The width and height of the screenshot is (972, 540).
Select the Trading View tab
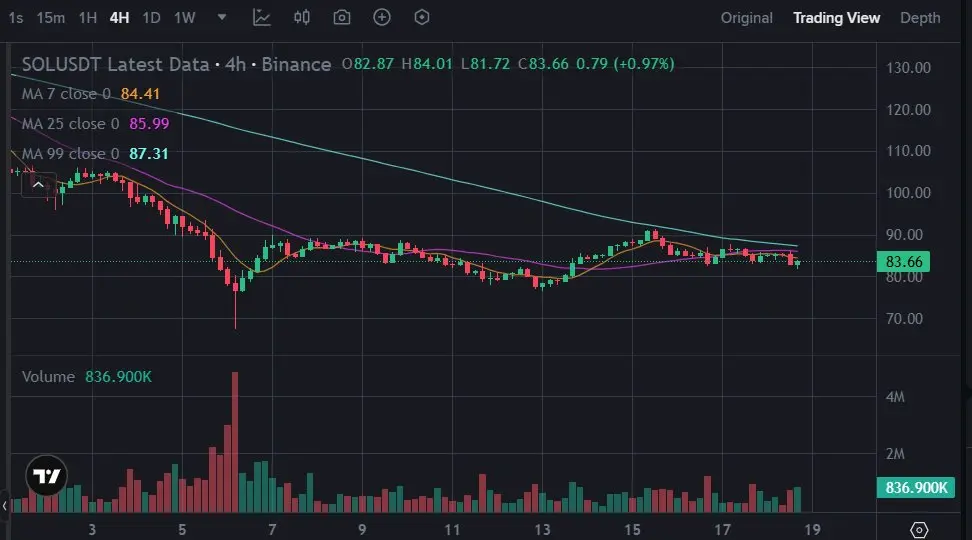[x=836, y=18]
